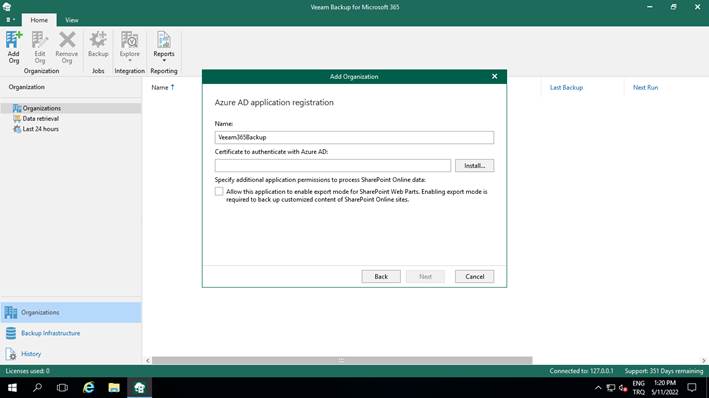Open the notification center icon

692,388
